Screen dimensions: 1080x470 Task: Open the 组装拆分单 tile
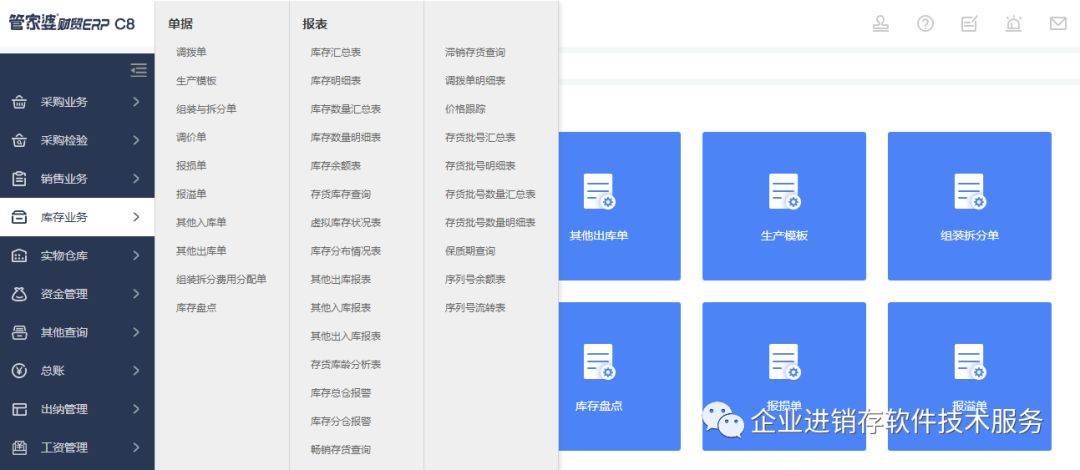969,206
